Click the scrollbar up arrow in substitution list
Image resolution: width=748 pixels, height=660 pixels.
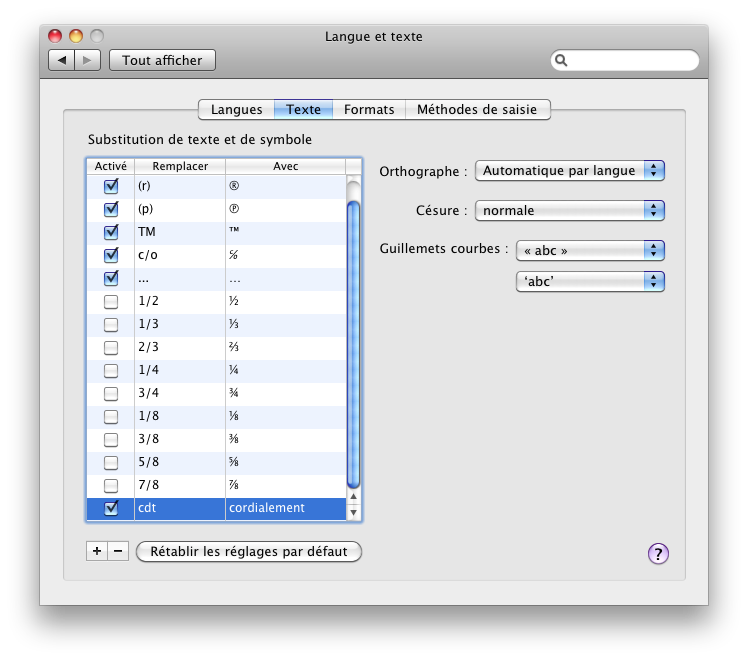pyautogui.click(x=353, y=496)
